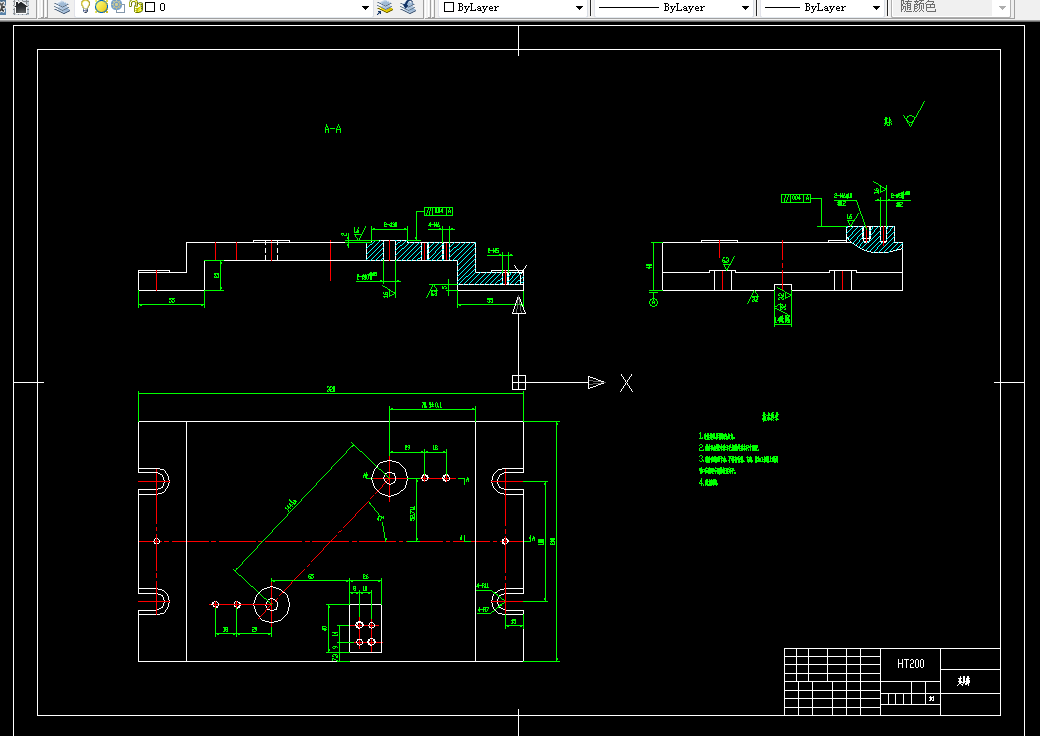Toggle freeze/thaw sun icon for layer 0
Image resolution: width=1040 pixels, height=736 pixels.
click(101, 7)
